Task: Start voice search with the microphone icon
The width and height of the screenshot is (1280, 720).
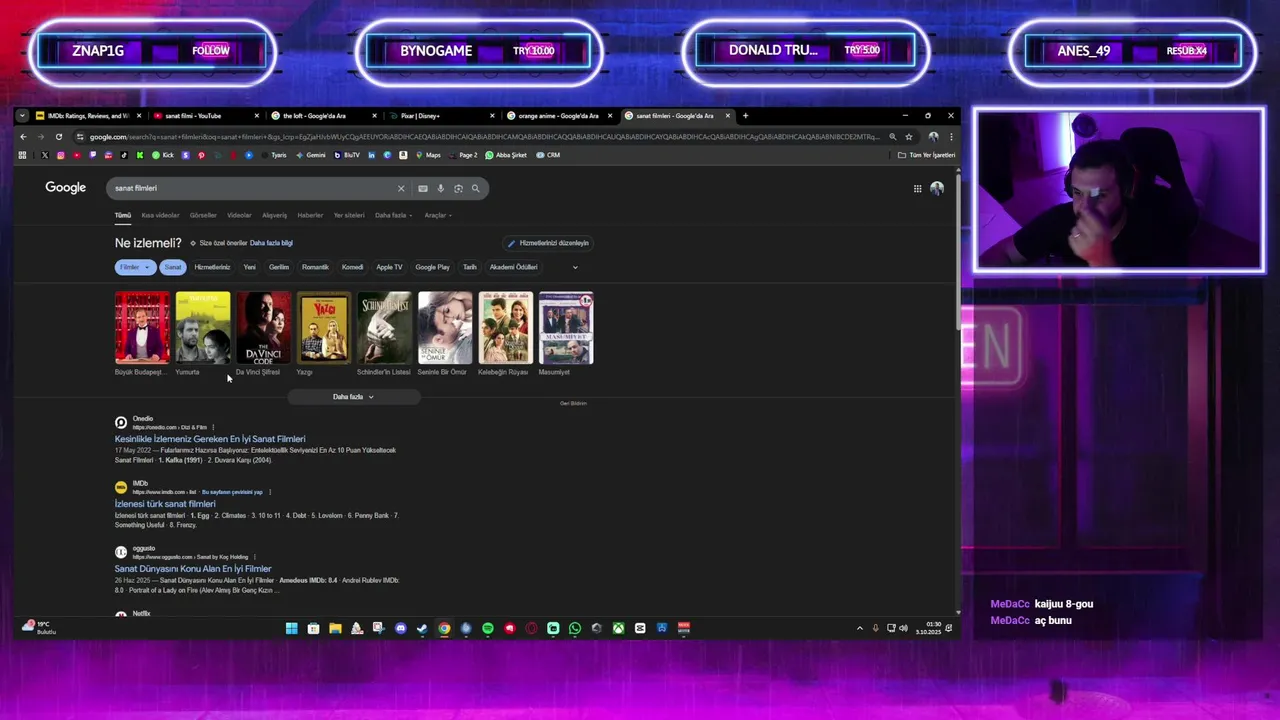Action: click(440, 188)
